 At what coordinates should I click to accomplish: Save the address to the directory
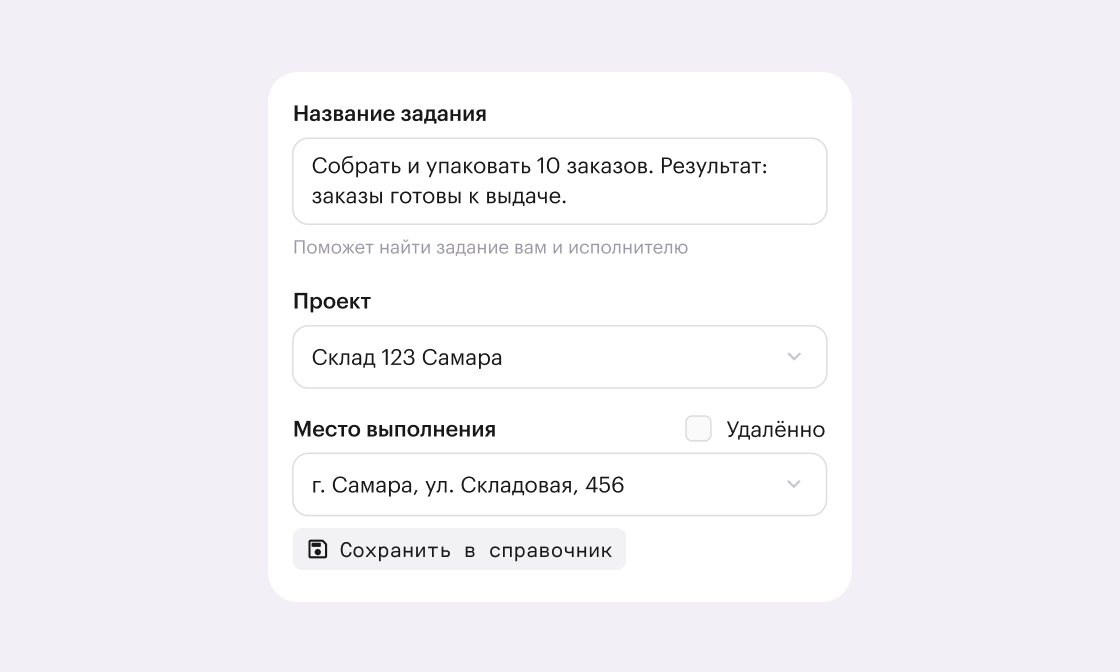point(459,549)
